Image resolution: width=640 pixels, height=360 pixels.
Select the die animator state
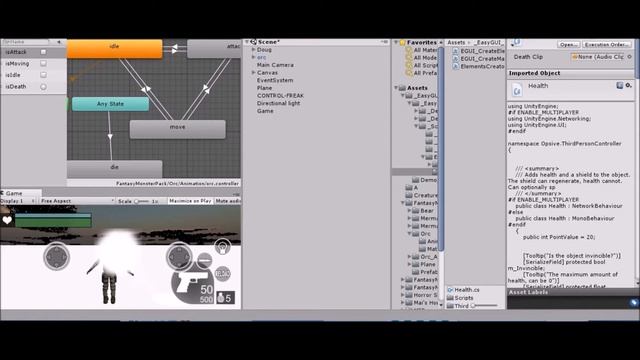coord(115,169)
